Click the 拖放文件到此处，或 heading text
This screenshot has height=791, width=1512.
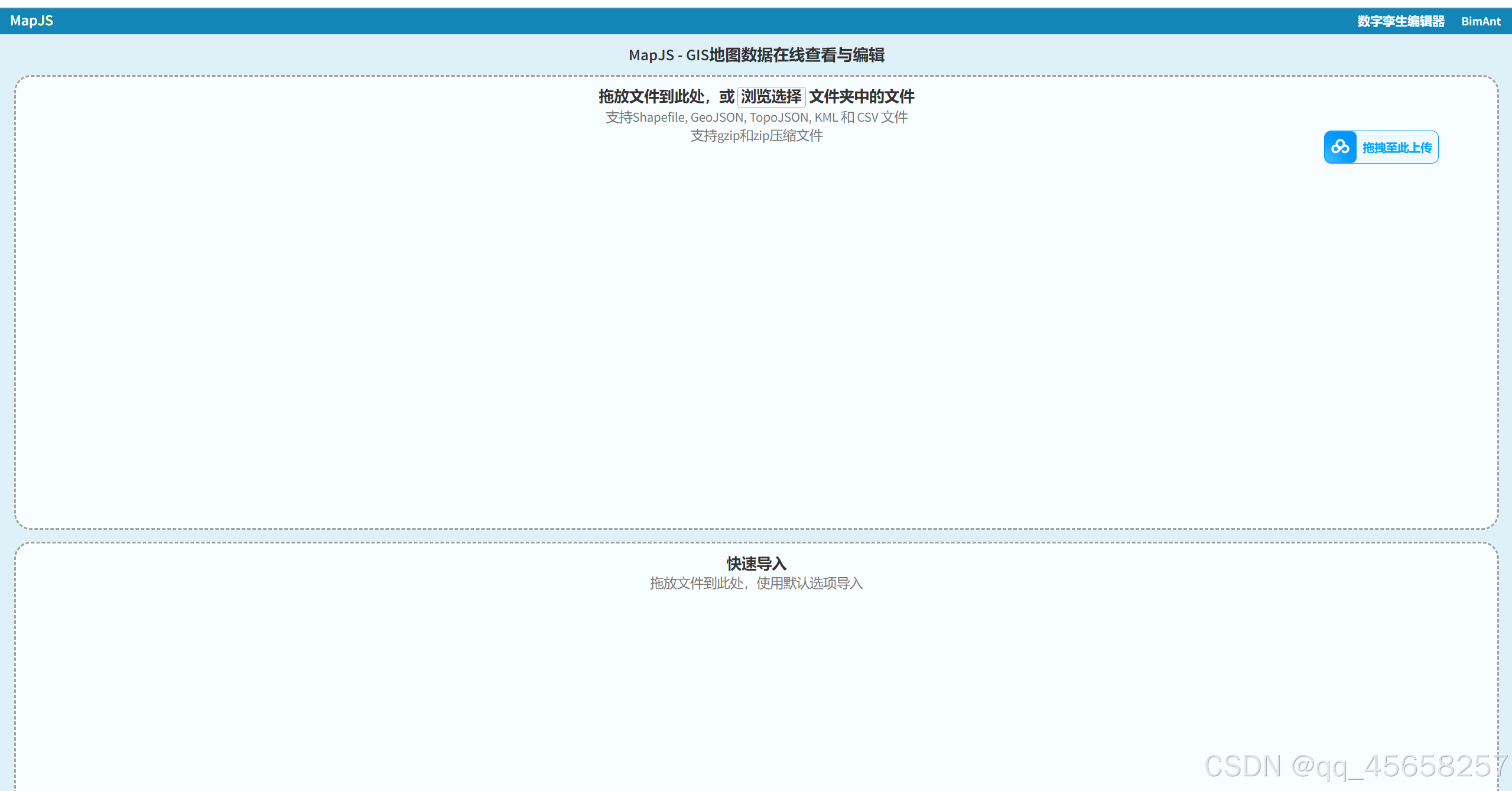tap(665, 96)
